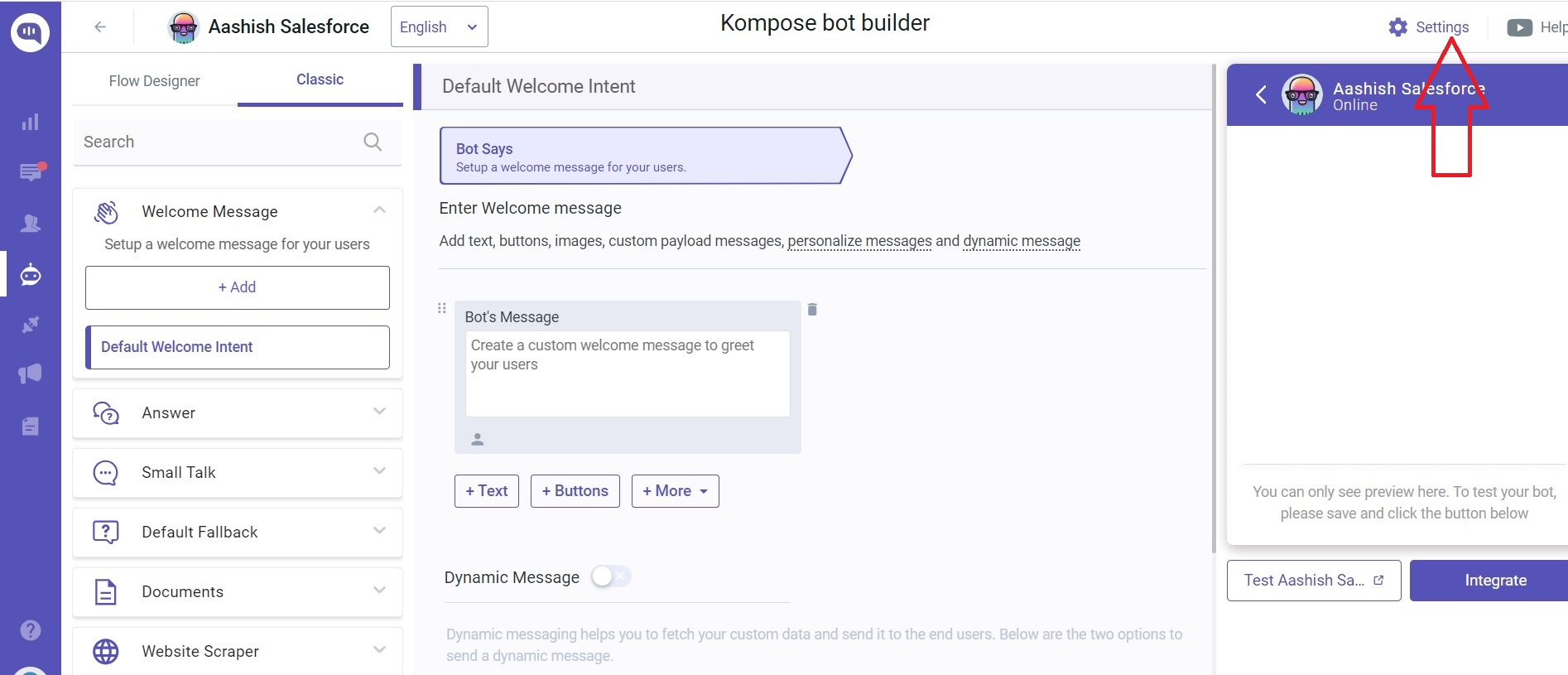
Task: Expand the More options dropdown
Action: (675, 490)
